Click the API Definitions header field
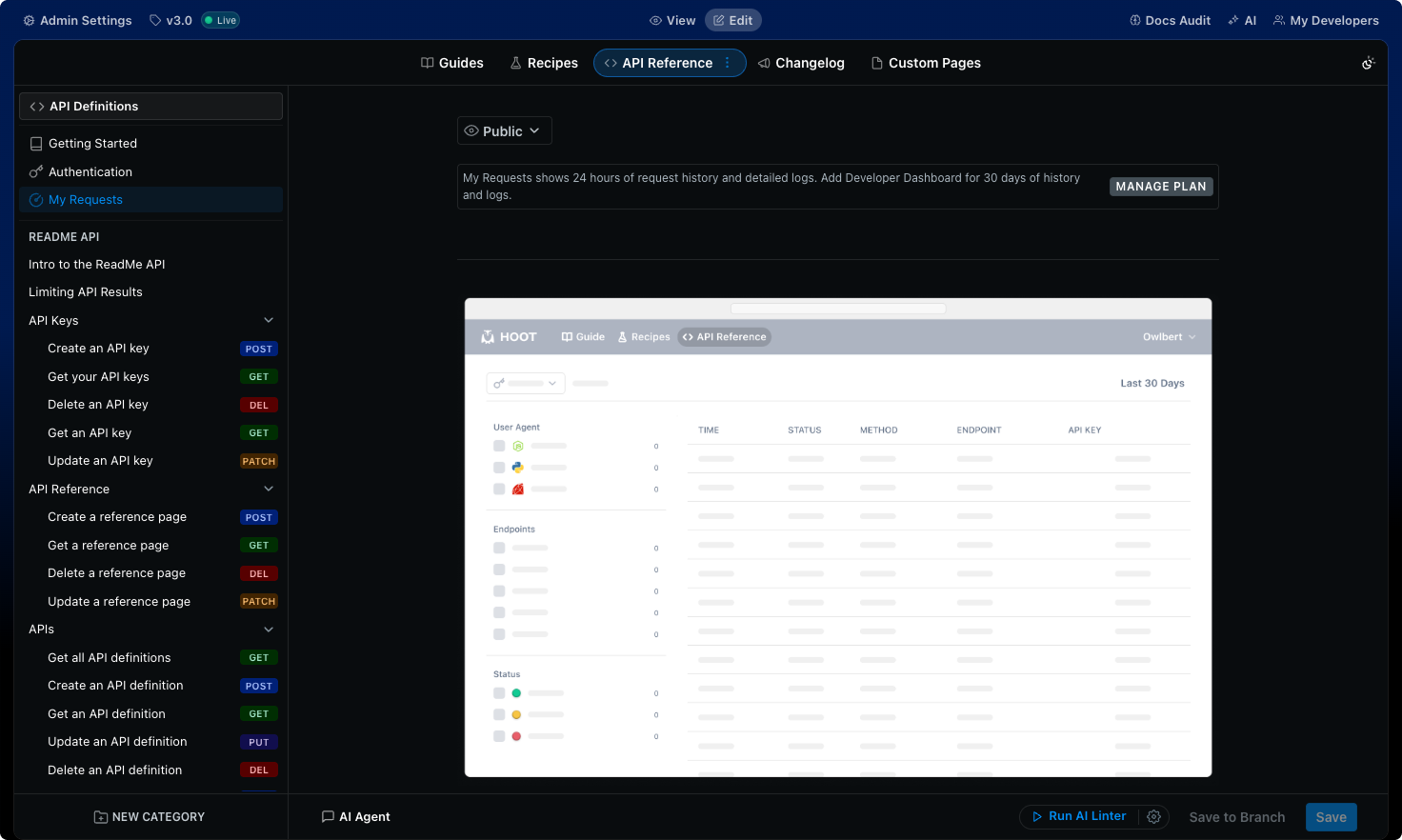Image resolution: width=1402 pixels, height=840 pixels. 150,107
